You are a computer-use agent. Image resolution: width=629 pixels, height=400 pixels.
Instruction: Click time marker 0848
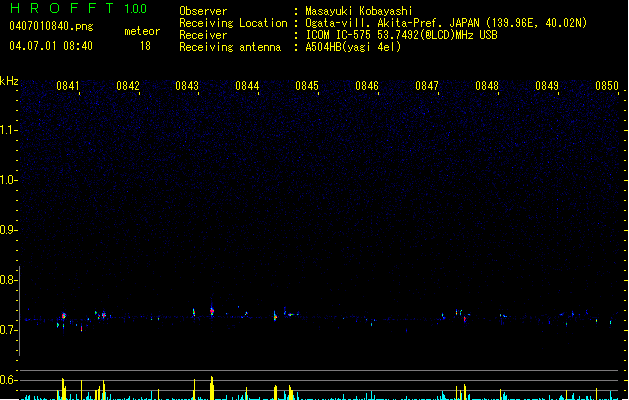click(487, 86)
